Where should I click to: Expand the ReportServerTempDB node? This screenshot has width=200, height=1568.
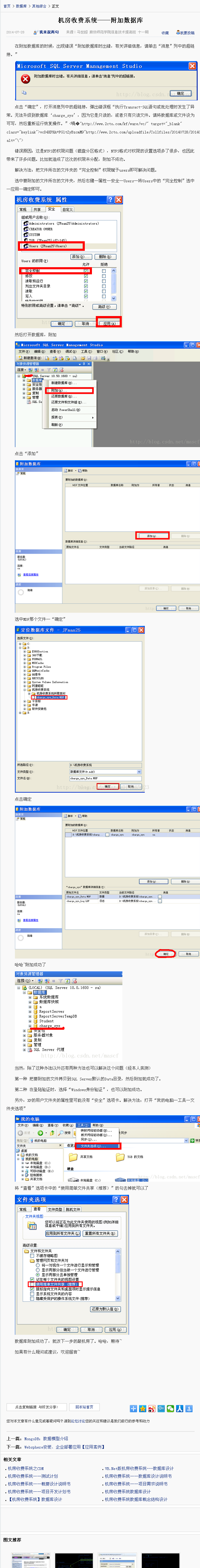[30, 1016]
